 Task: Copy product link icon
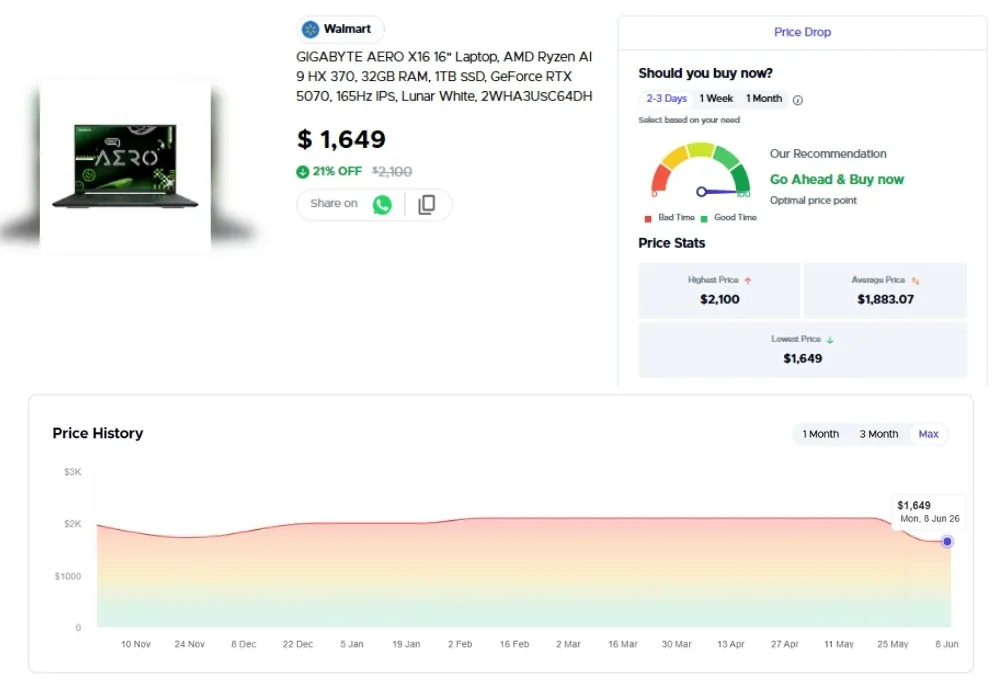[x=427, y=205]
